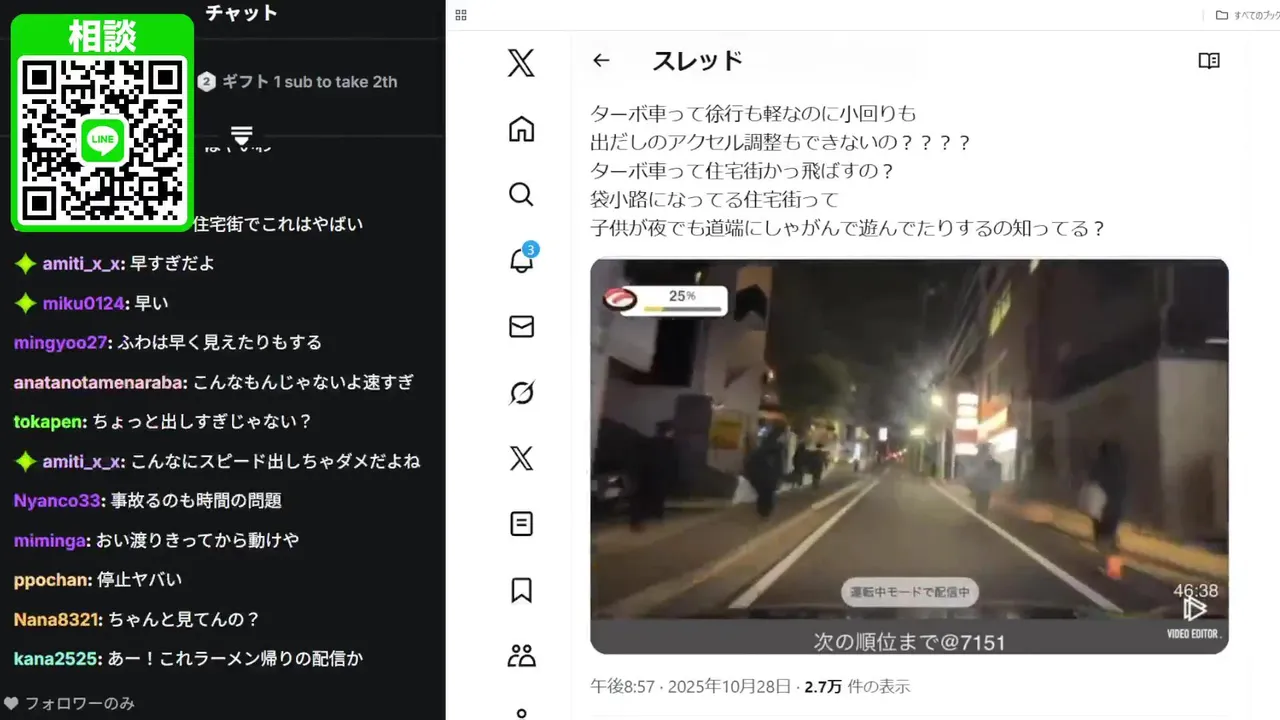1280x720 pixels.
Task: Click subscriber badge beside miku0124
Action: (25, 303)
